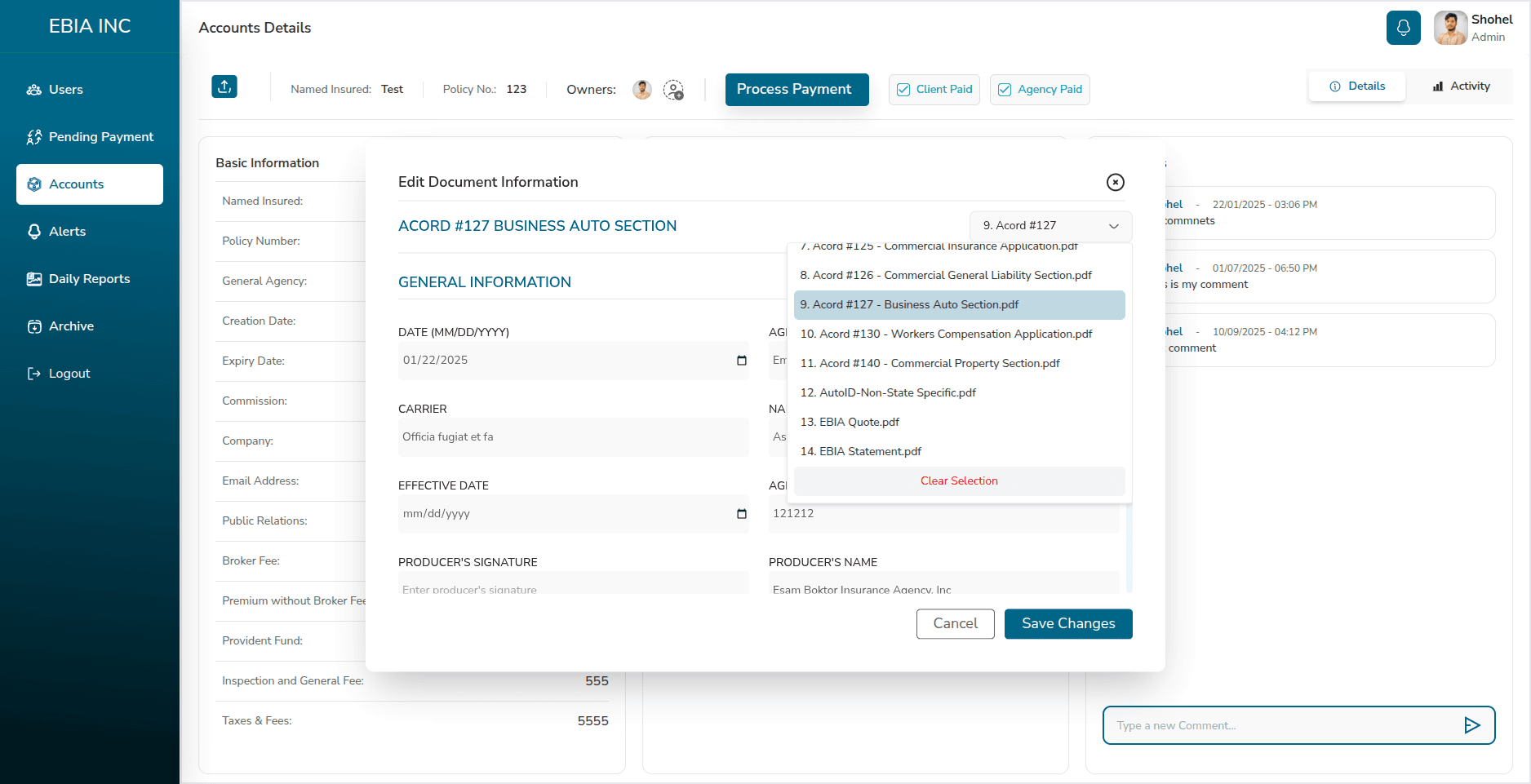Screen dimensions: 1531x784
Task: Collapse the 9. Acord #127 dropdown
Action: click(1050, 226)
